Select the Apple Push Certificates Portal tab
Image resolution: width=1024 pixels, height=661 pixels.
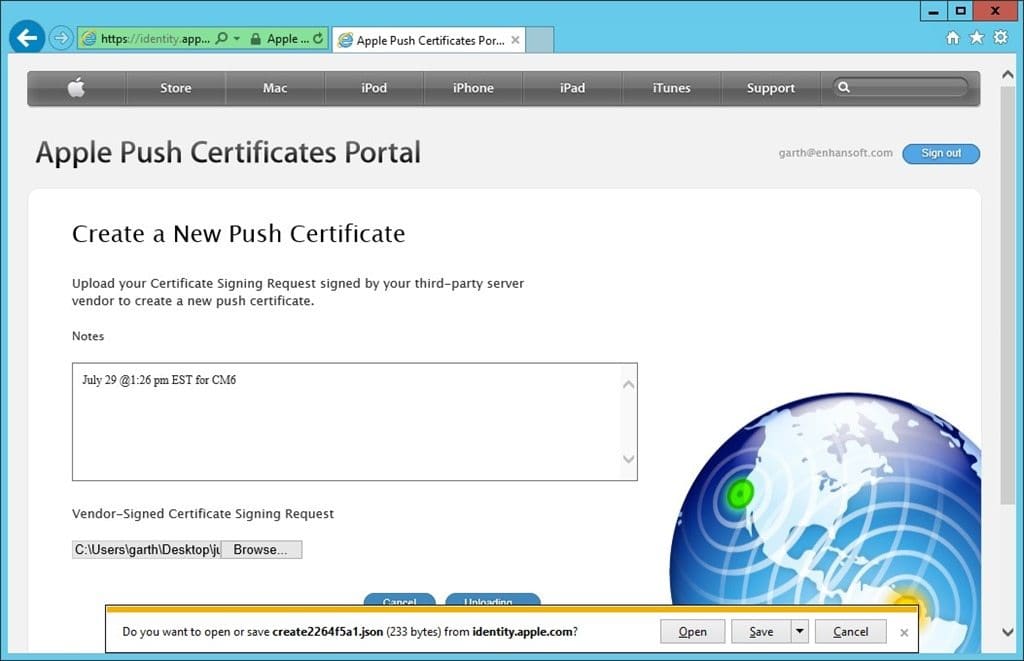(429, 40)
